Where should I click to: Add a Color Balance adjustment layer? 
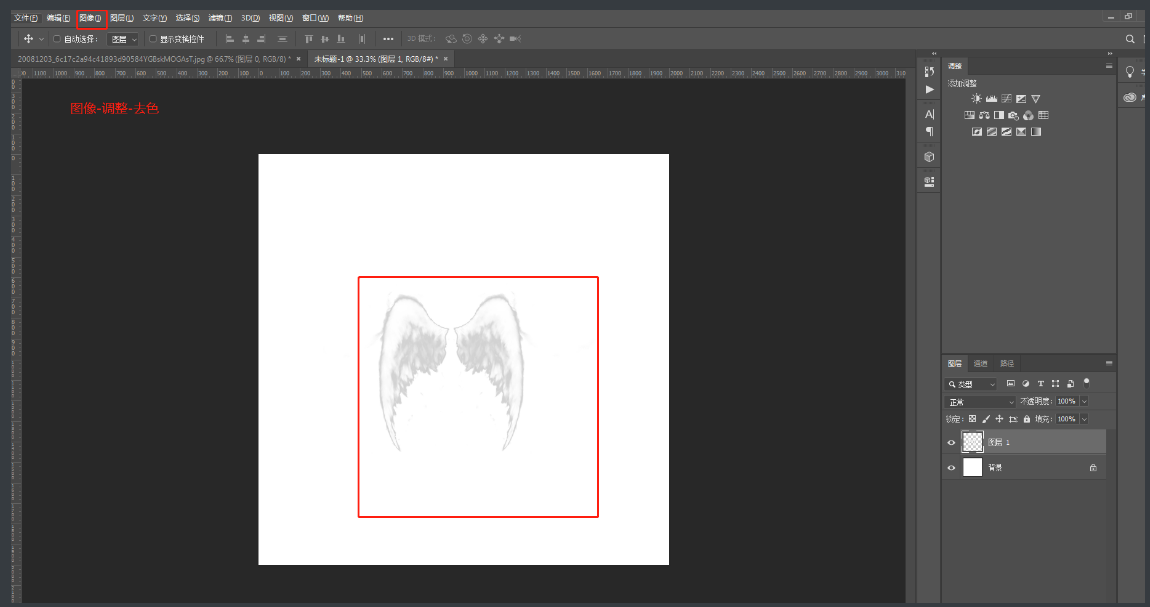point(984,115)
